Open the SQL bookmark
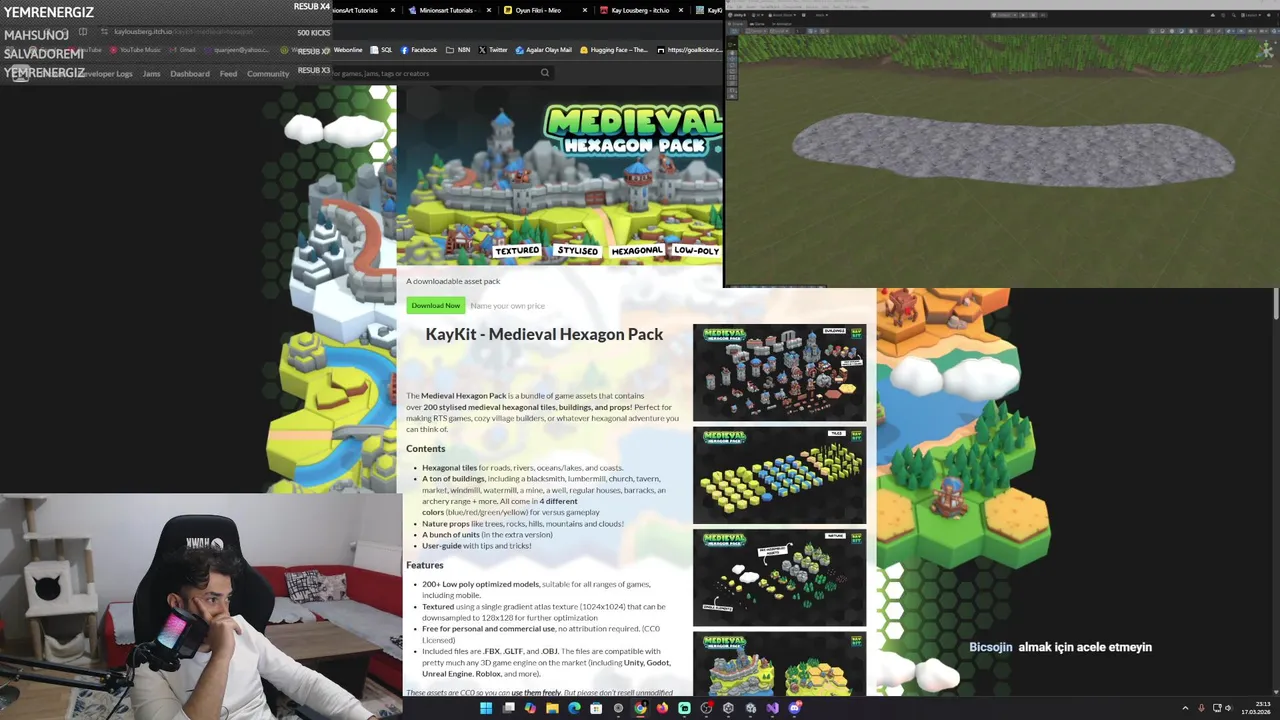Screen dimensions: 1280x720 click(x=381, y=50)
